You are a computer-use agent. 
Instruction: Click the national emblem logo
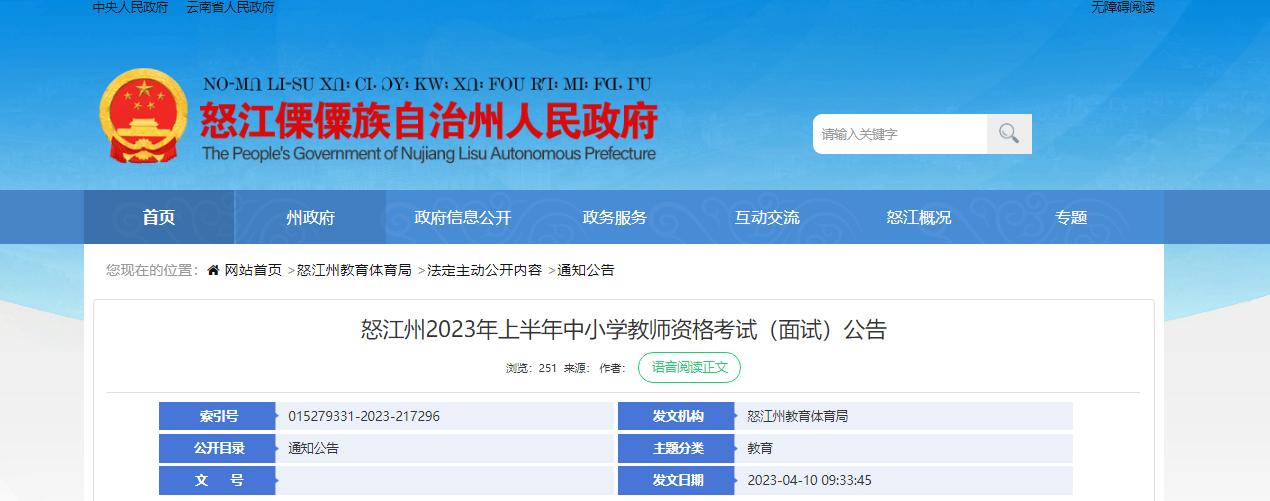point(143,116)
